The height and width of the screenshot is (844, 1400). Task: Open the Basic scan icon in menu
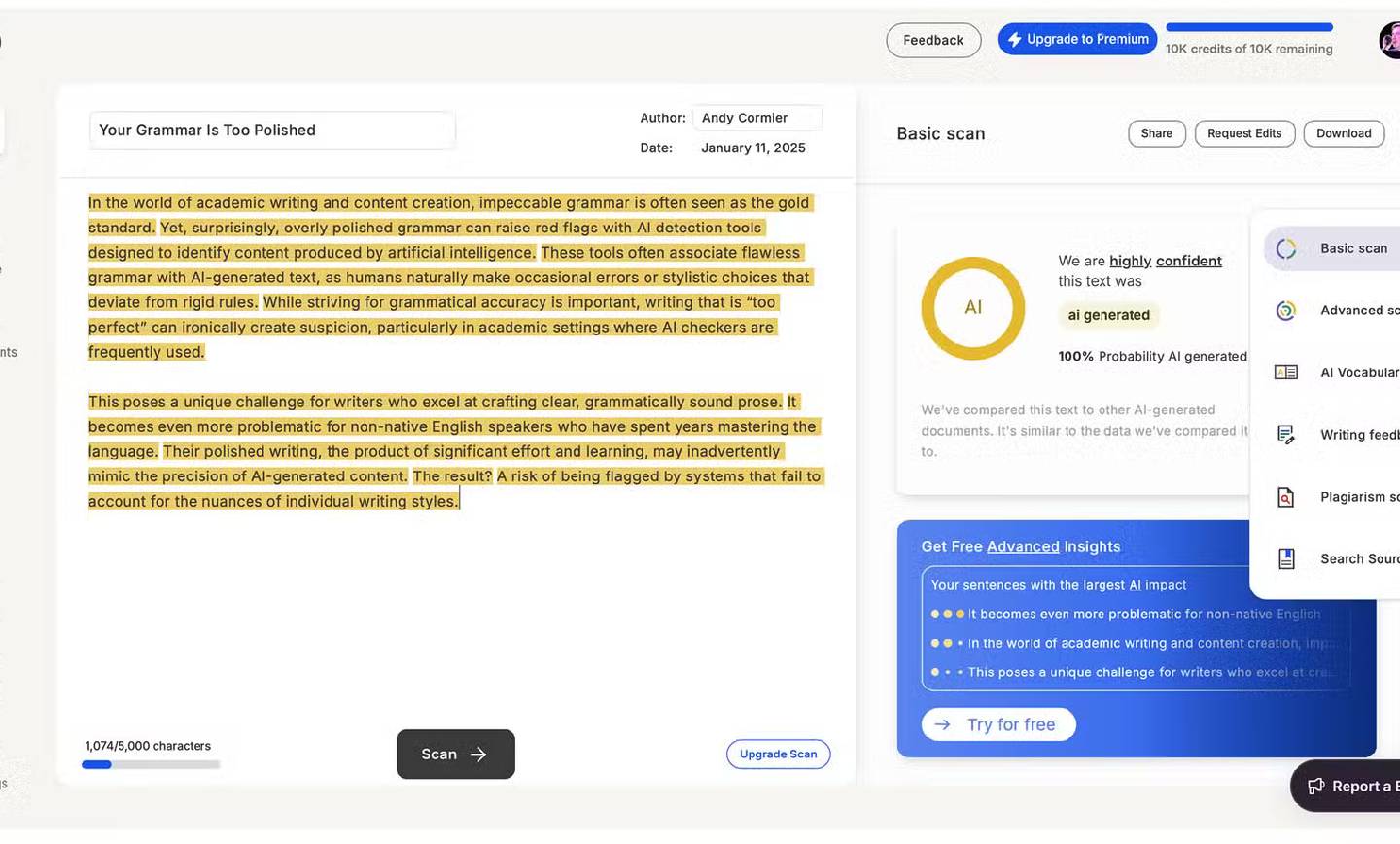pyautogui.click(x=1286, y=249)
